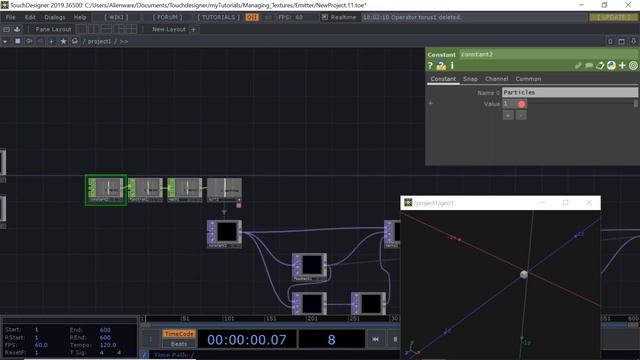Open operator info 'i' icon
This screenshot has height=360, width=640.
(x=452, y=65)
